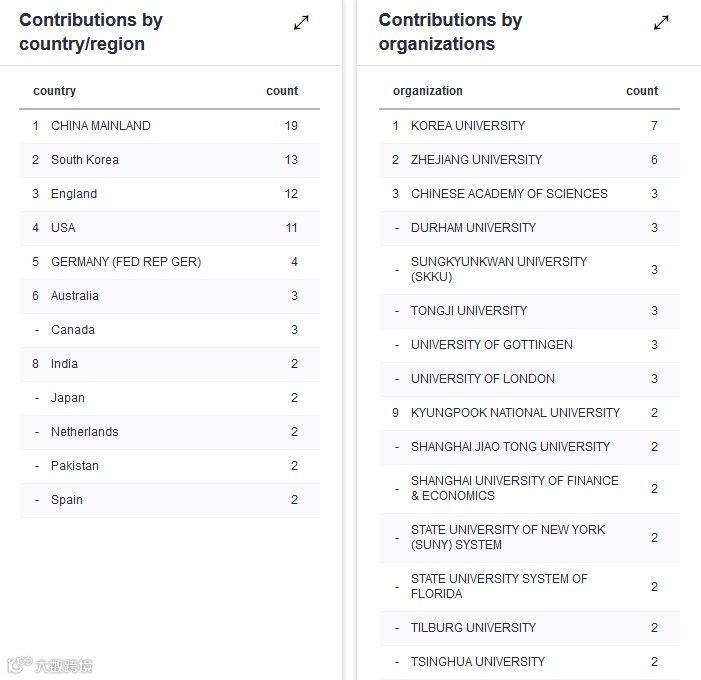The width and height of the screenshot is (701, 680).
Task: Expand the Contributions by country/region panel
Action: [301, 23]
